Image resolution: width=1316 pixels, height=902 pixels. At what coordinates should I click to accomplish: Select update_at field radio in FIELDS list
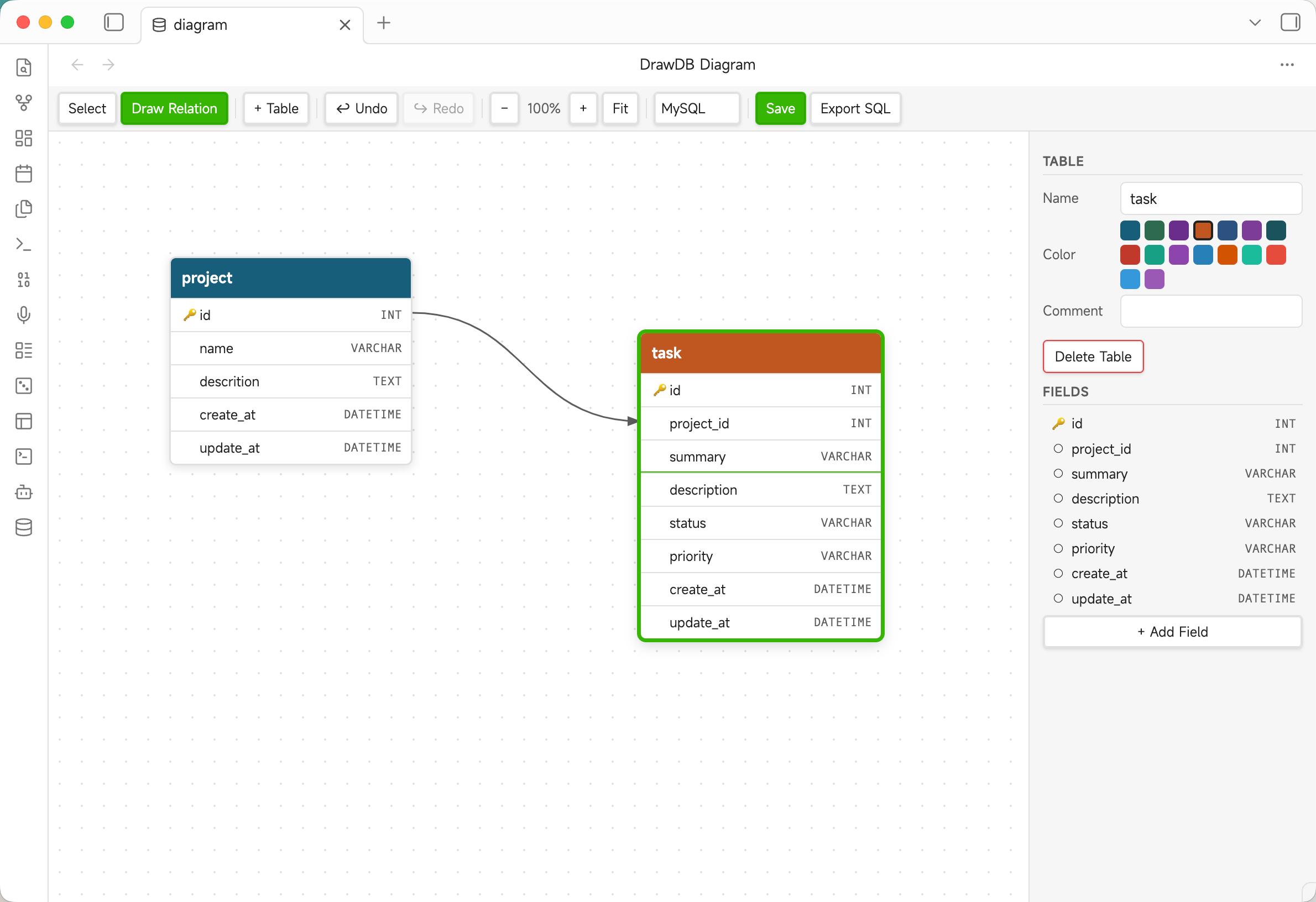(1058, 598)
